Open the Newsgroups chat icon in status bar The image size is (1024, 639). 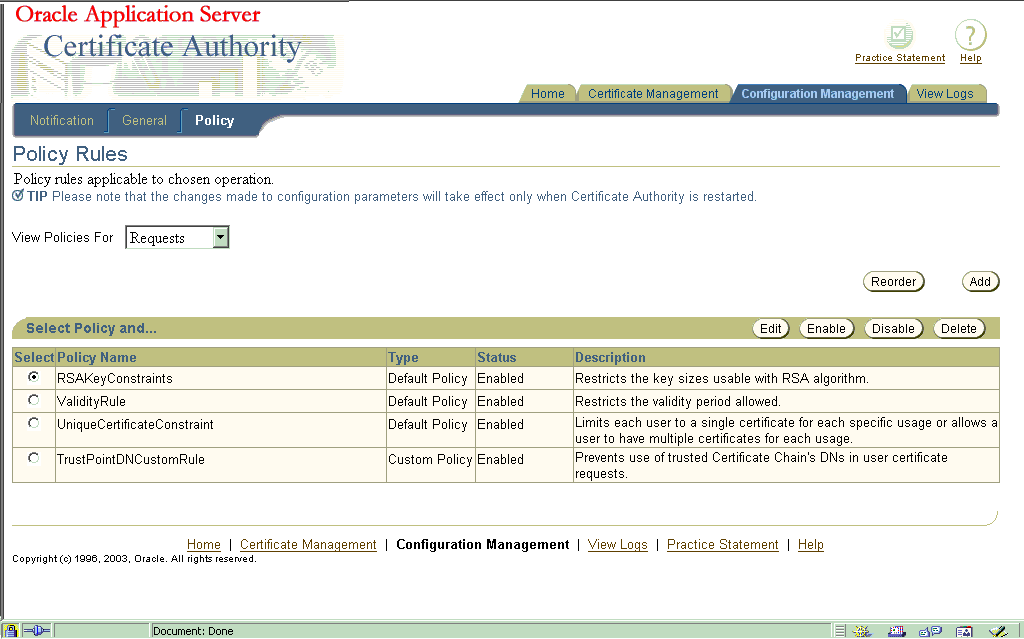tap(930, 631)
